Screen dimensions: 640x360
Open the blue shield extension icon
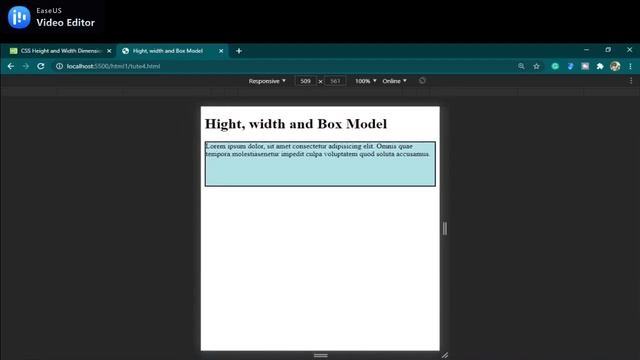(570, 66)
